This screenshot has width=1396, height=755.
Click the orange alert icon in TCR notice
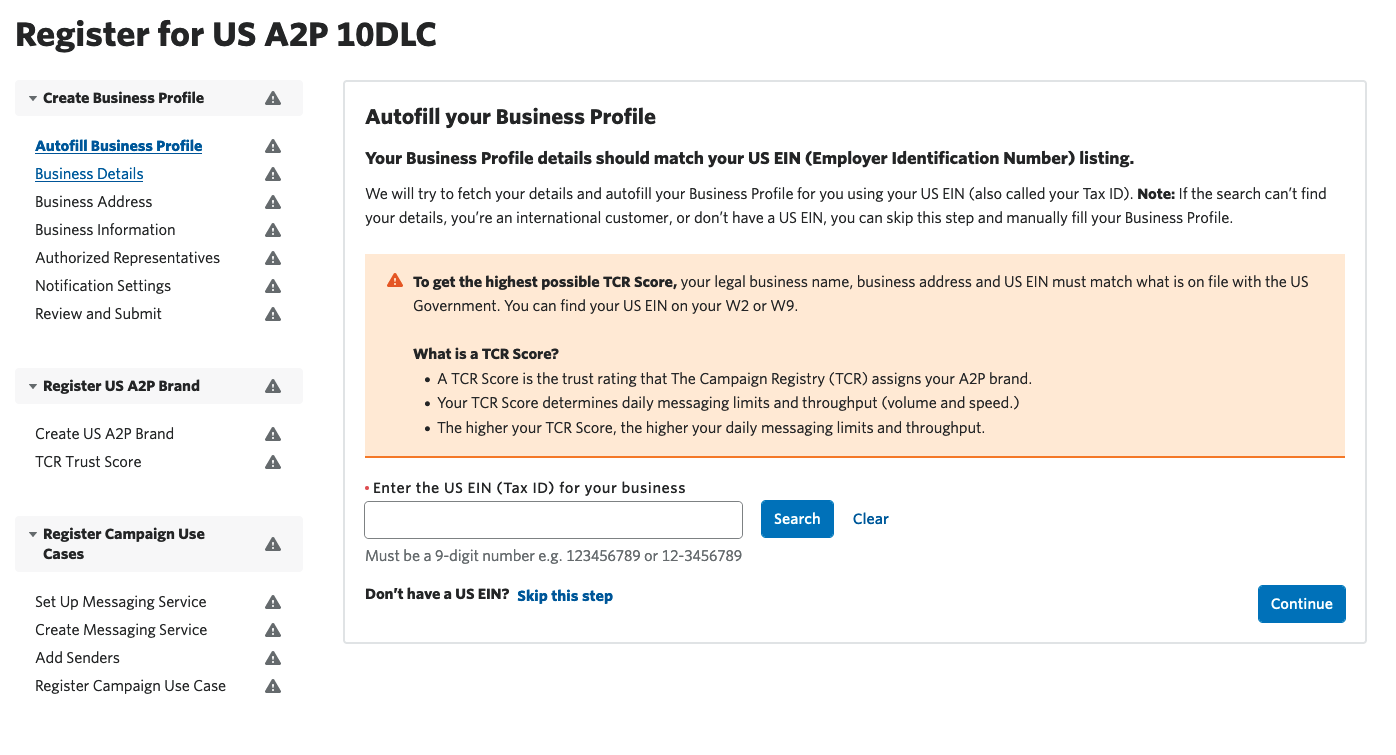coord(395,281)
